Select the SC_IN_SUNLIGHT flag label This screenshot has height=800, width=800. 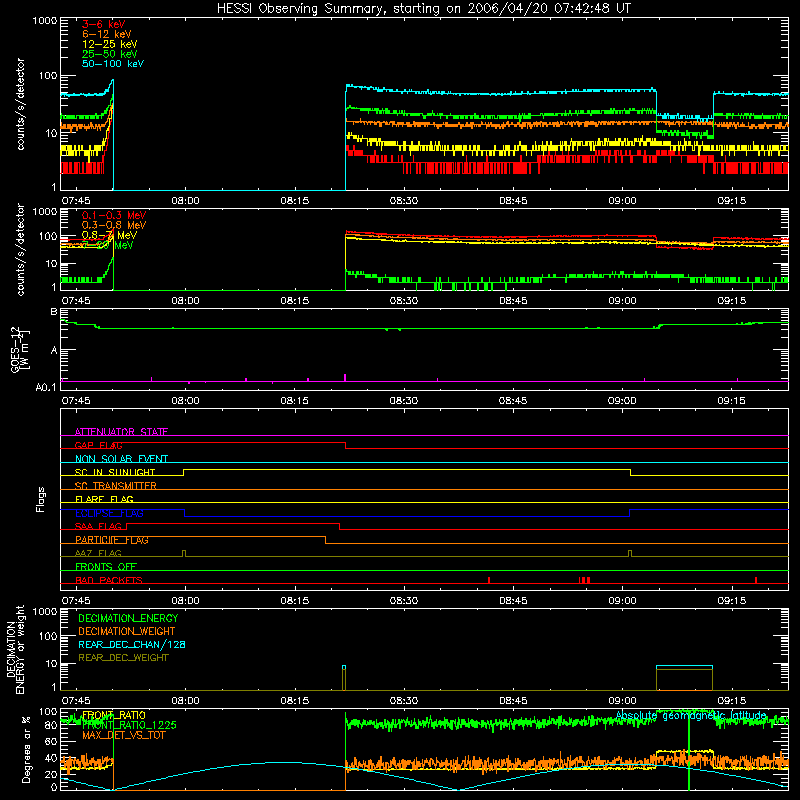pyautogui.click(x=115, y=472)
